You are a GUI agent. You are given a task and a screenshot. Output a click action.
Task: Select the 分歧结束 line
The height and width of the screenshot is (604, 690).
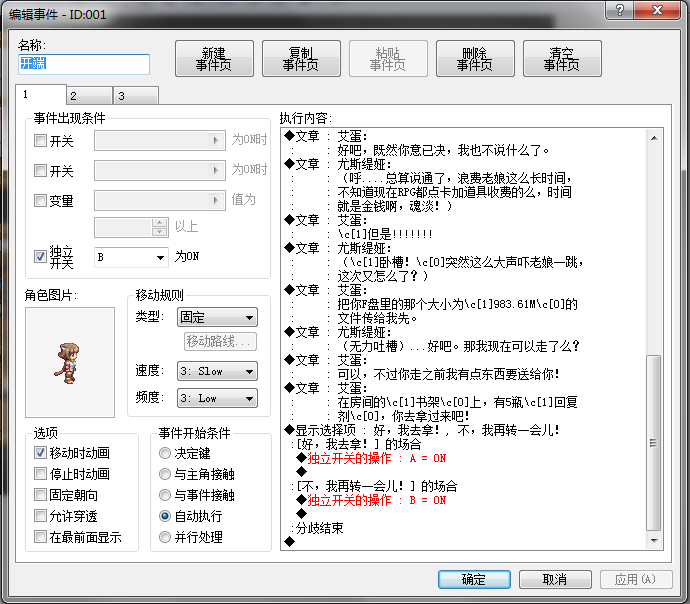(317, 528)
